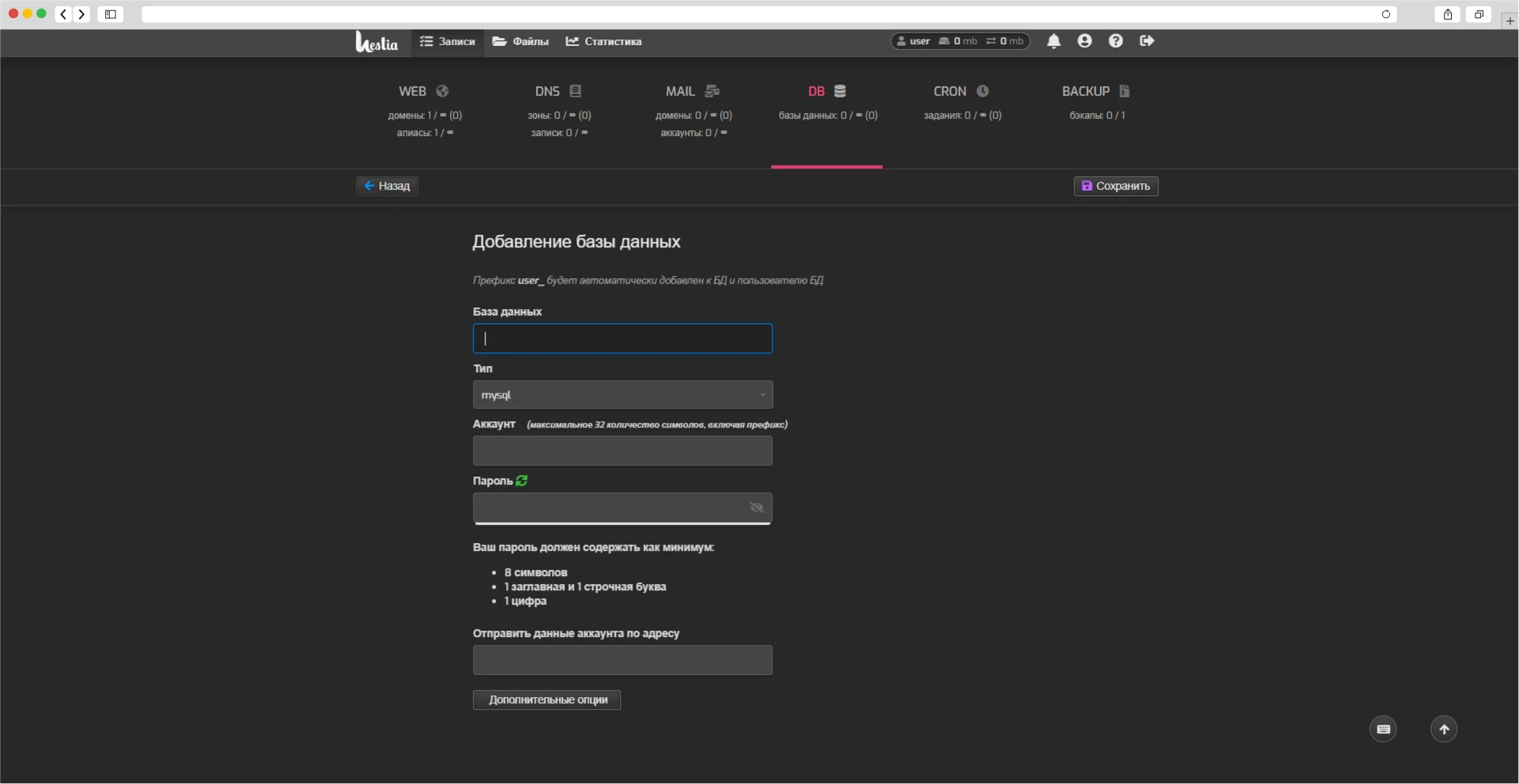Toggle password visibility eye icon

[x=756, y=507]
